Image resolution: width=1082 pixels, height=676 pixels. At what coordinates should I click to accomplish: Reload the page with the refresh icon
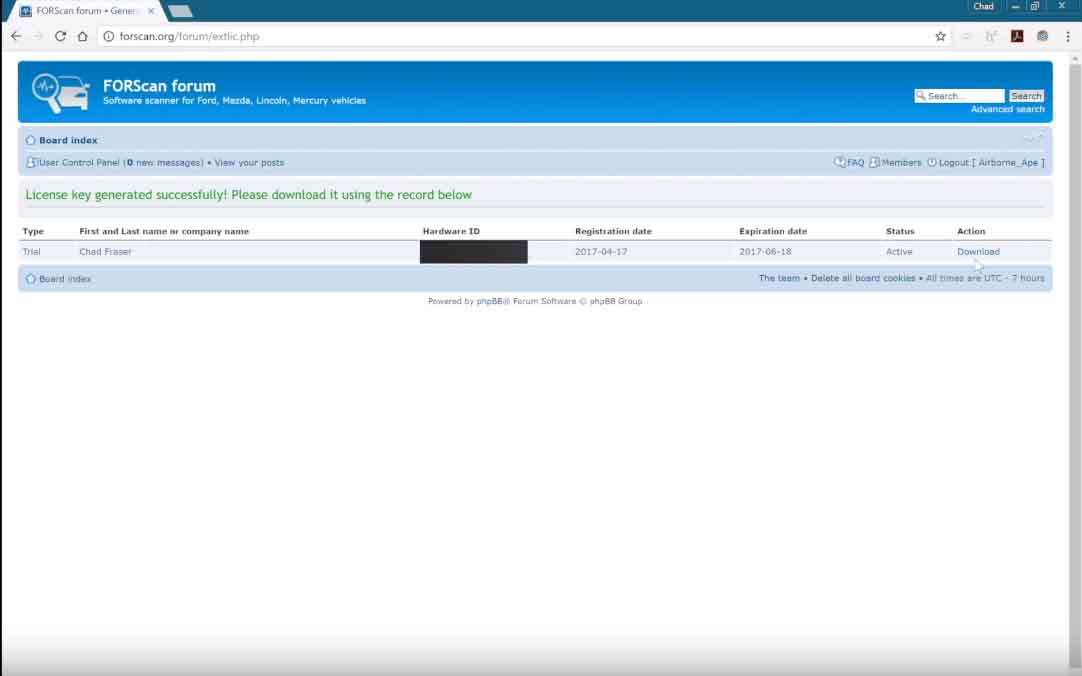[60, 36]
